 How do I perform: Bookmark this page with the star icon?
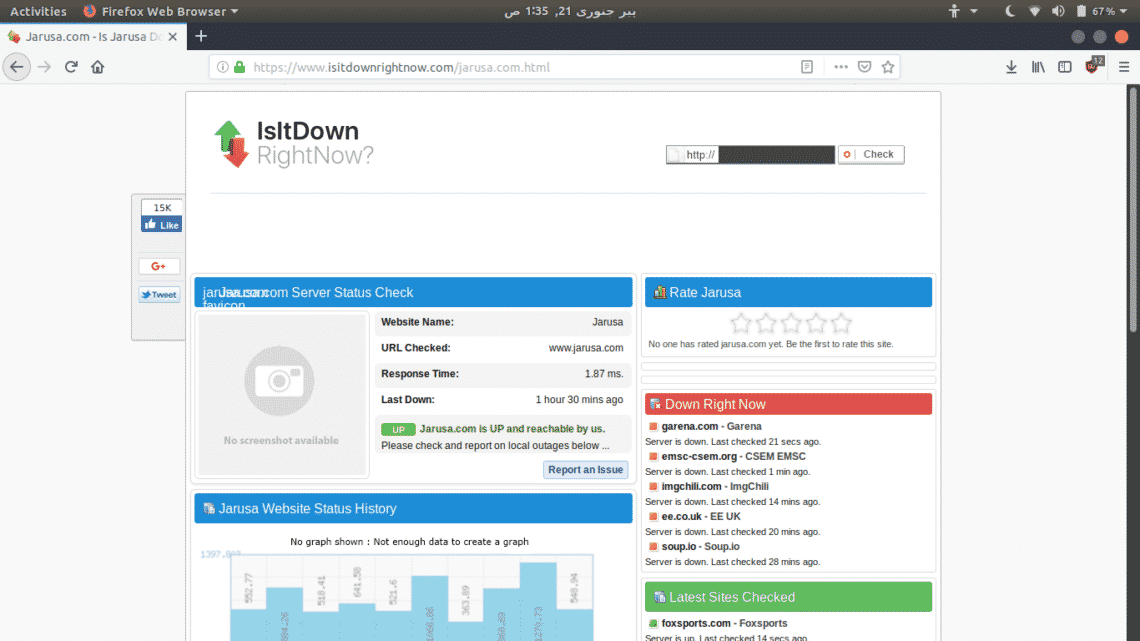888,67
